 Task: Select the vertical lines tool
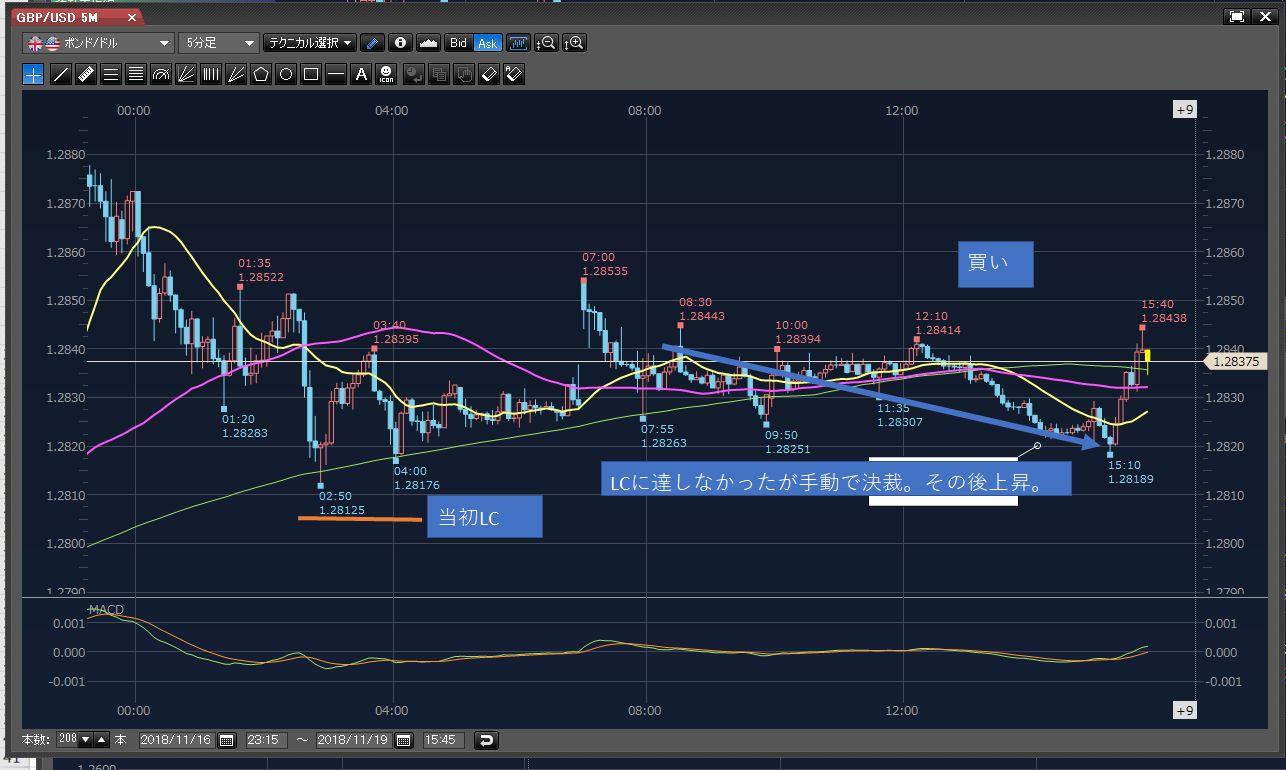click(211, 74)
